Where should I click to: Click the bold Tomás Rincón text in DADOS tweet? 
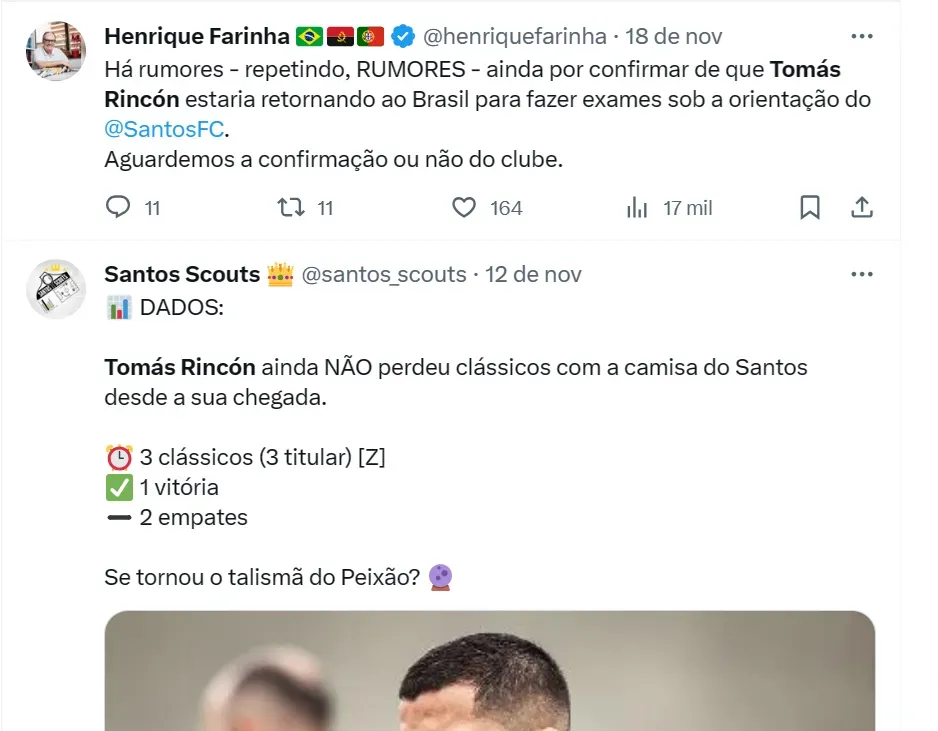(180, 367)
